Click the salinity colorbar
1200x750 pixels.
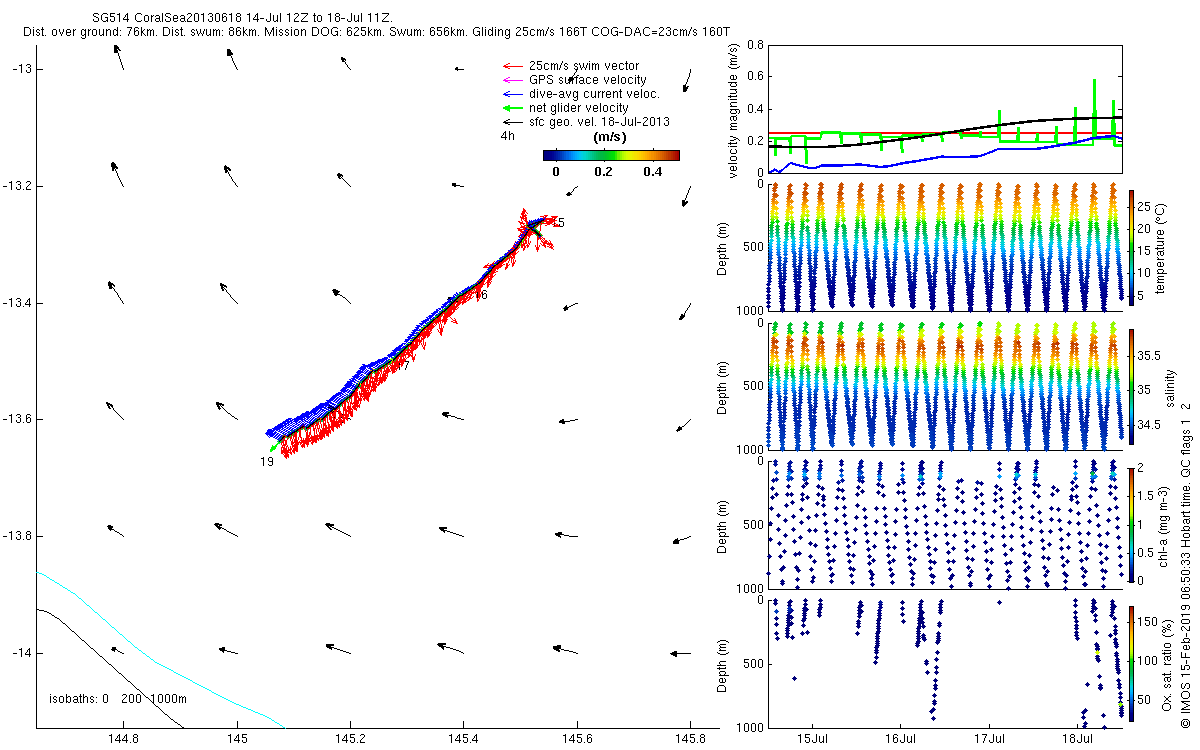point(1131,385)
